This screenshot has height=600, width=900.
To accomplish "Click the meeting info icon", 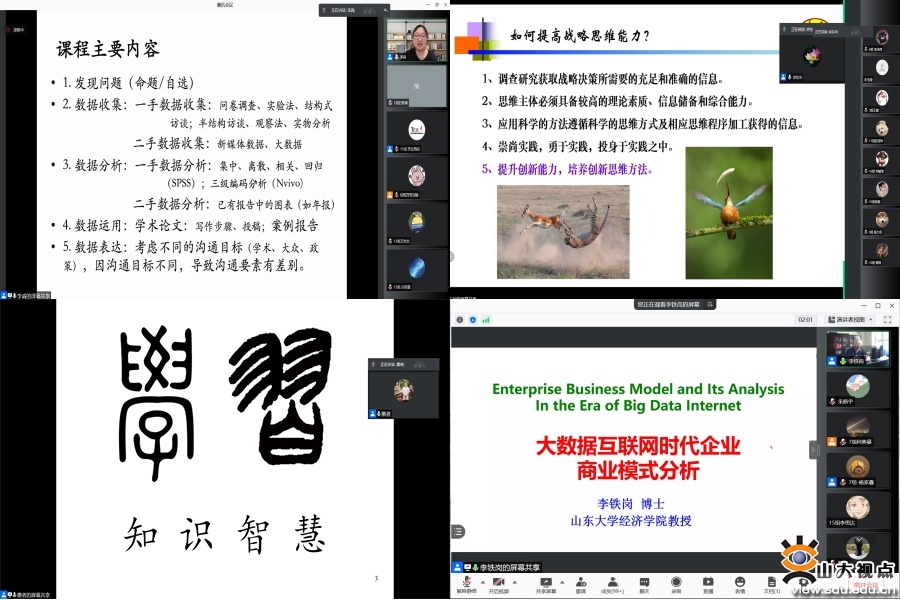I will [459, 319].
